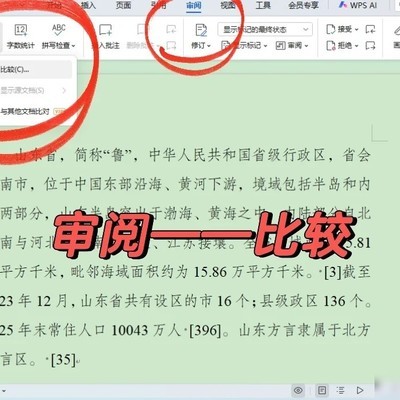Image resolution: width=400 pixels, height=400 pixels.
Task: Toggle the 修订 track changes icon
Action: point(201,30)
